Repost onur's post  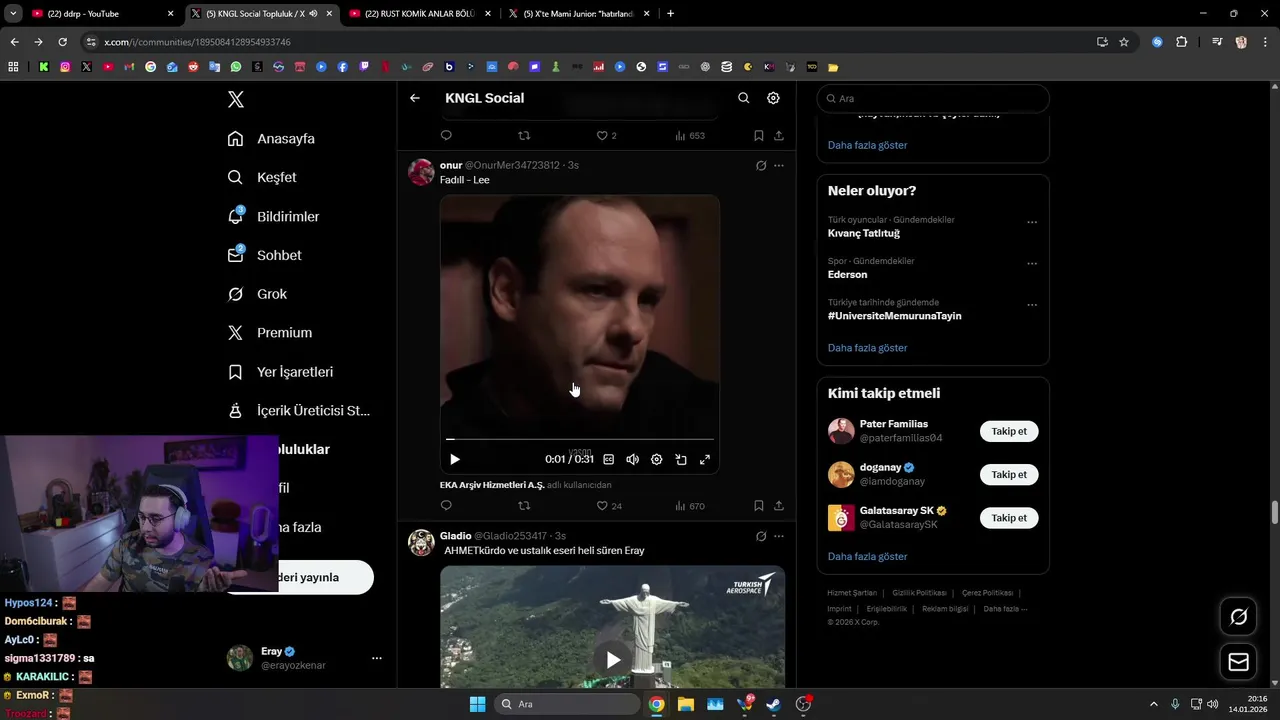click(524, 506)
